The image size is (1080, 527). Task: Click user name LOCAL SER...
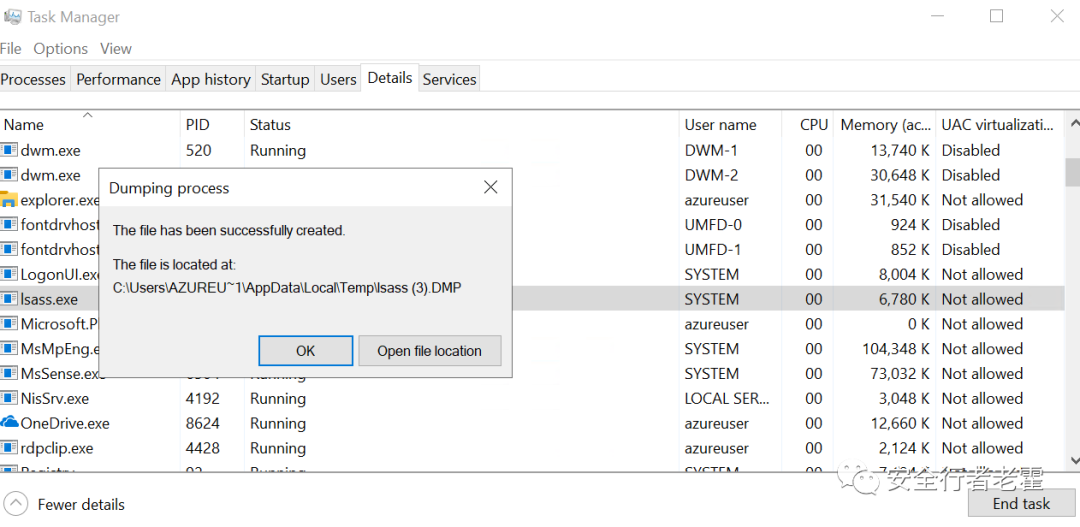(x=727, y=398)
